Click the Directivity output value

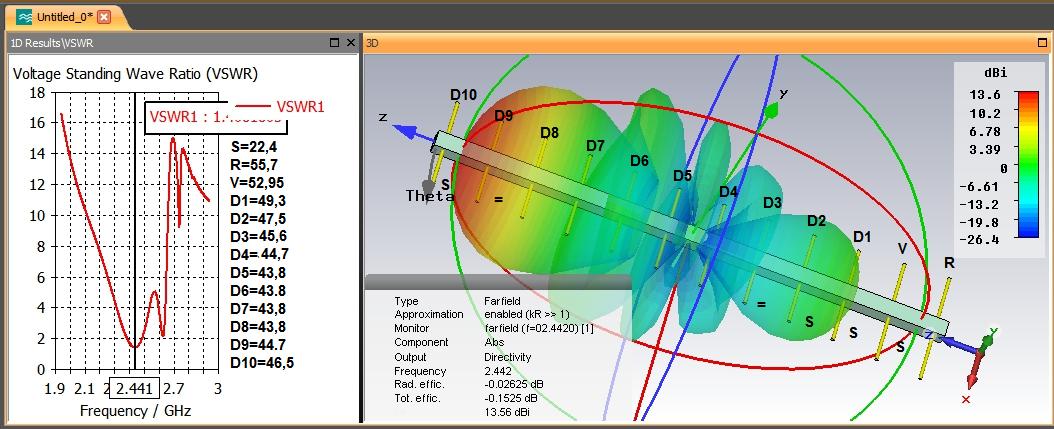click(508, 357)
